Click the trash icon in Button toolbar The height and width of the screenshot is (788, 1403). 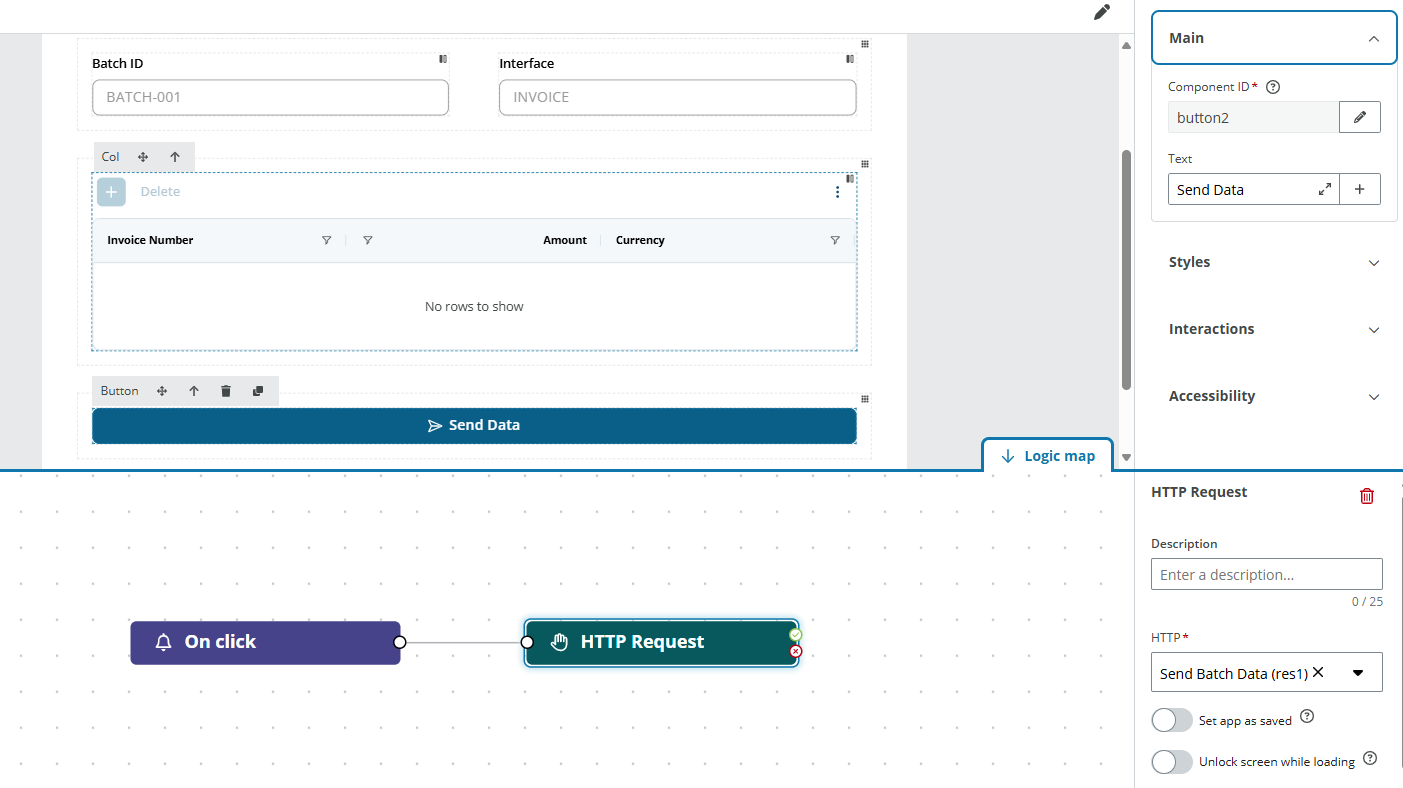(226, 391)
